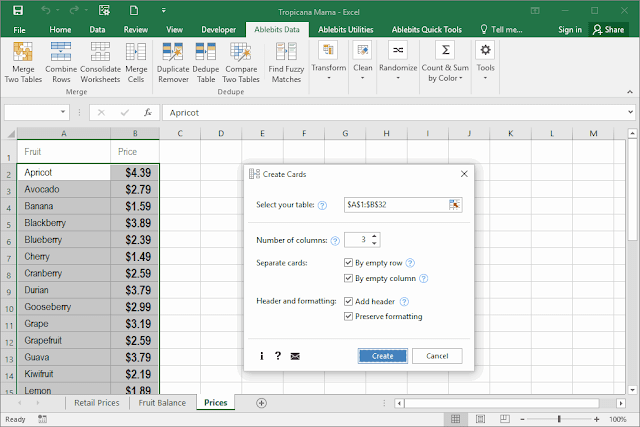
Task: Launch Merge Two Tables tool
Action: (x=23, y=62)
